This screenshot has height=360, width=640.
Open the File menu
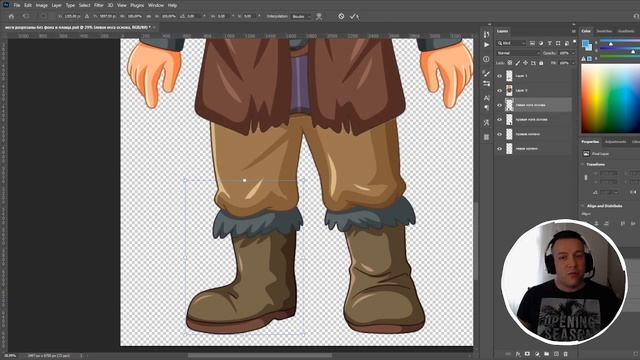pos(17,5)
